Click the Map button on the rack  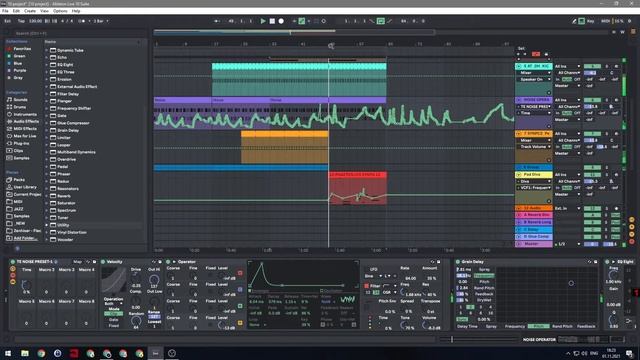77,262
